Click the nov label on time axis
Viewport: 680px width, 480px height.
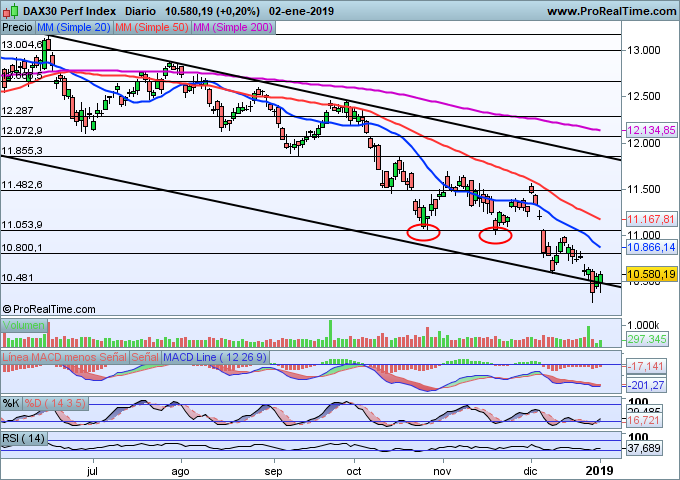(442, 471)
